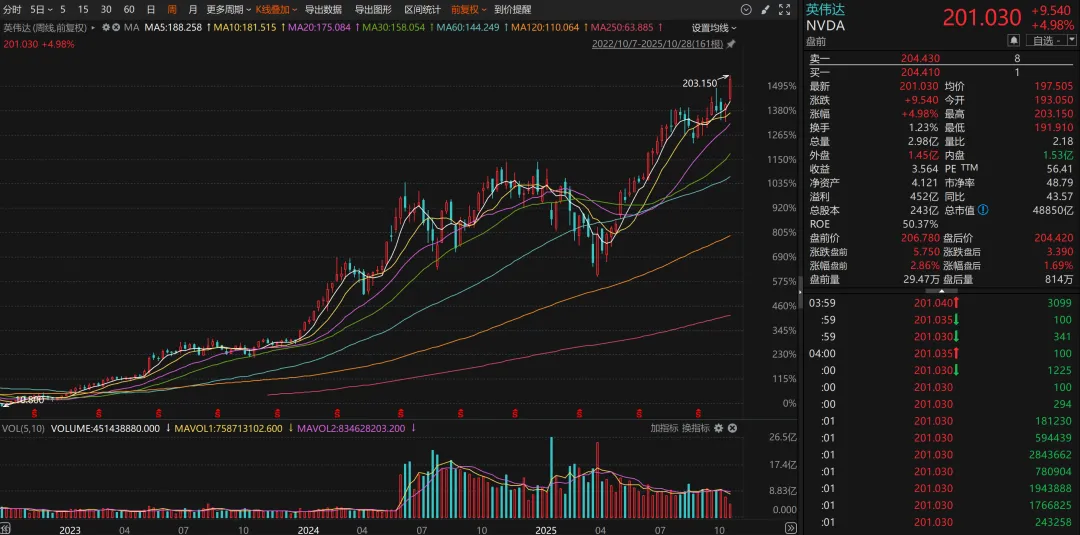Click the 英伟达 stock name
1080x535 pixels.
click(824, 10)
